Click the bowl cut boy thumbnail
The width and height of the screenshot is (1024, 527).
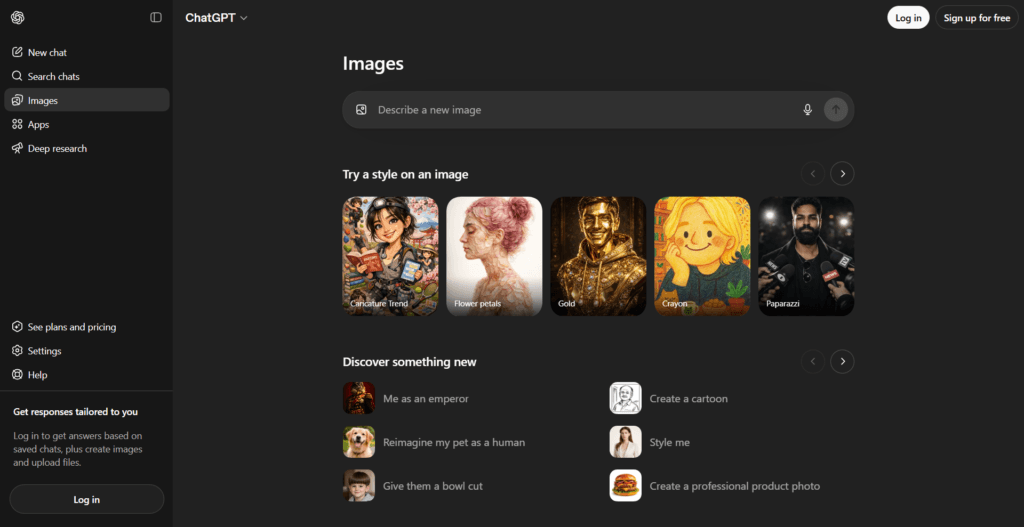(359, 486)
